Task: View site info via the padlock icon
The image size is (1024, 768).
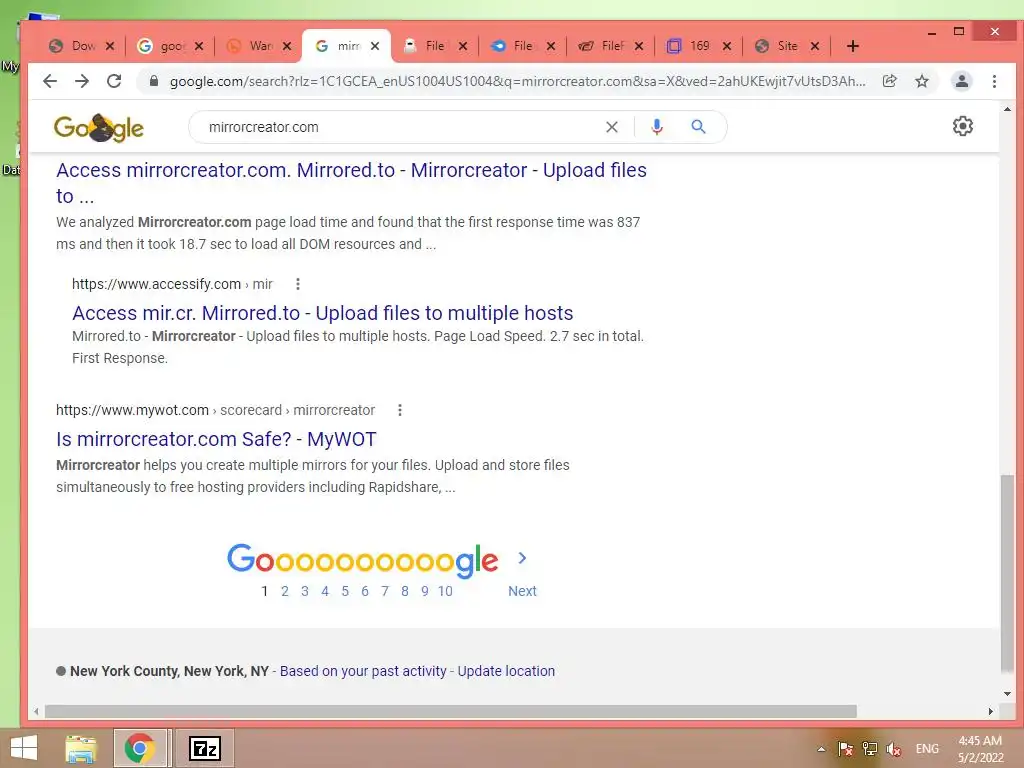Action: [153, 81]
